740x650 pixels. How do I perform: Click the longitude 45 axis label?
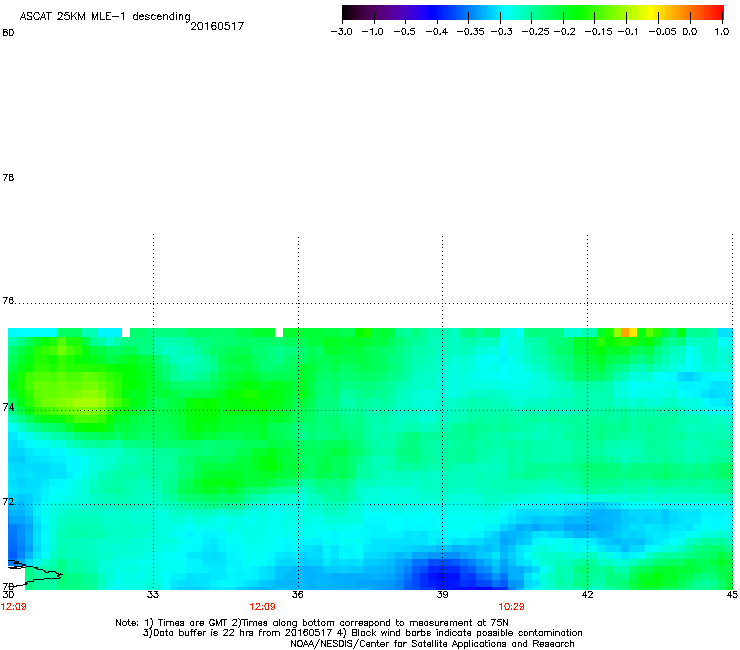pos(732,595)
